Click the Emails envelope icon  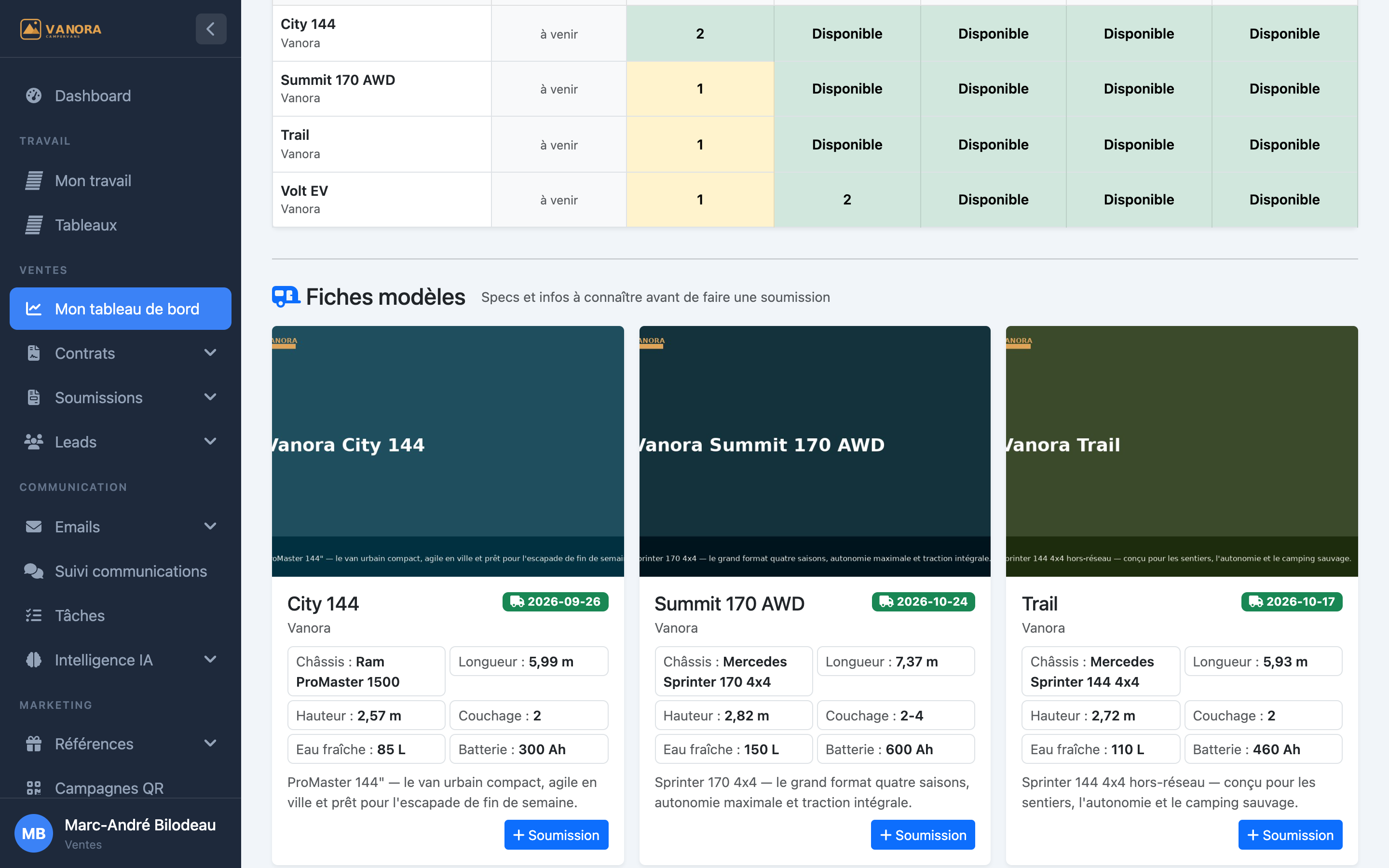(x=34, y=527)
